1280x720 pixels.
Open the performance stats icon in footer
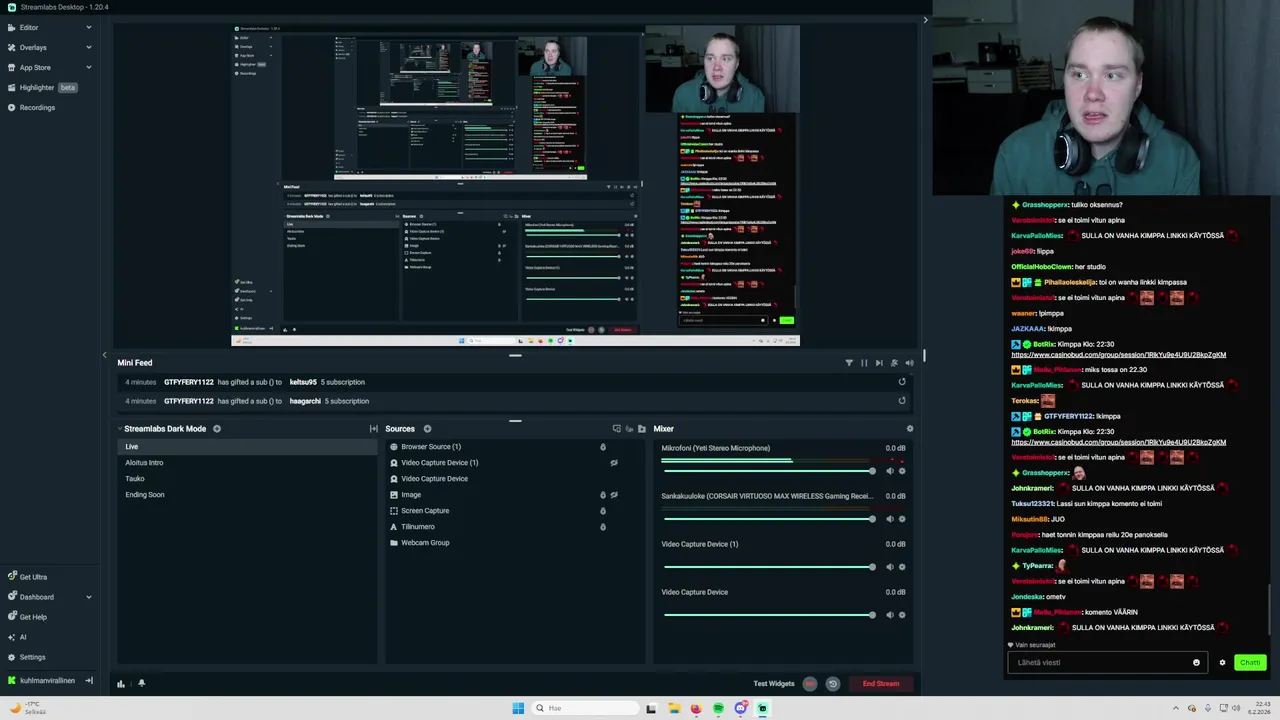(121, 684)
